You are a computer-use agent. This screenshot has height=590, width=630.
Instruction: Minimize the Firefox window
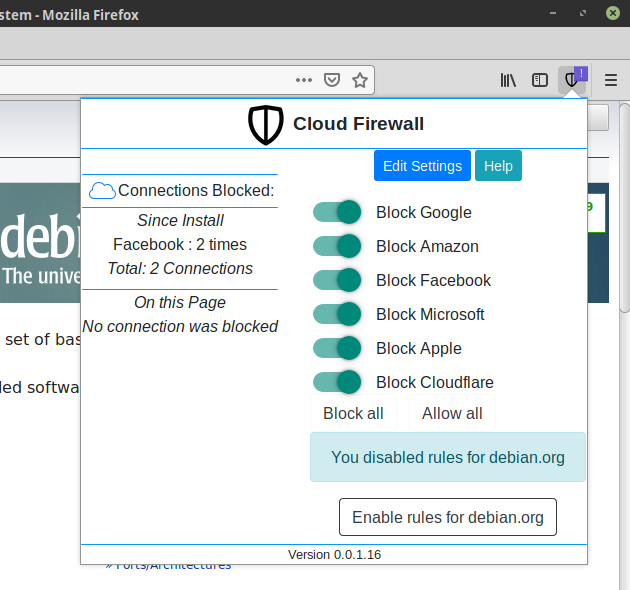tap(553, 13)
